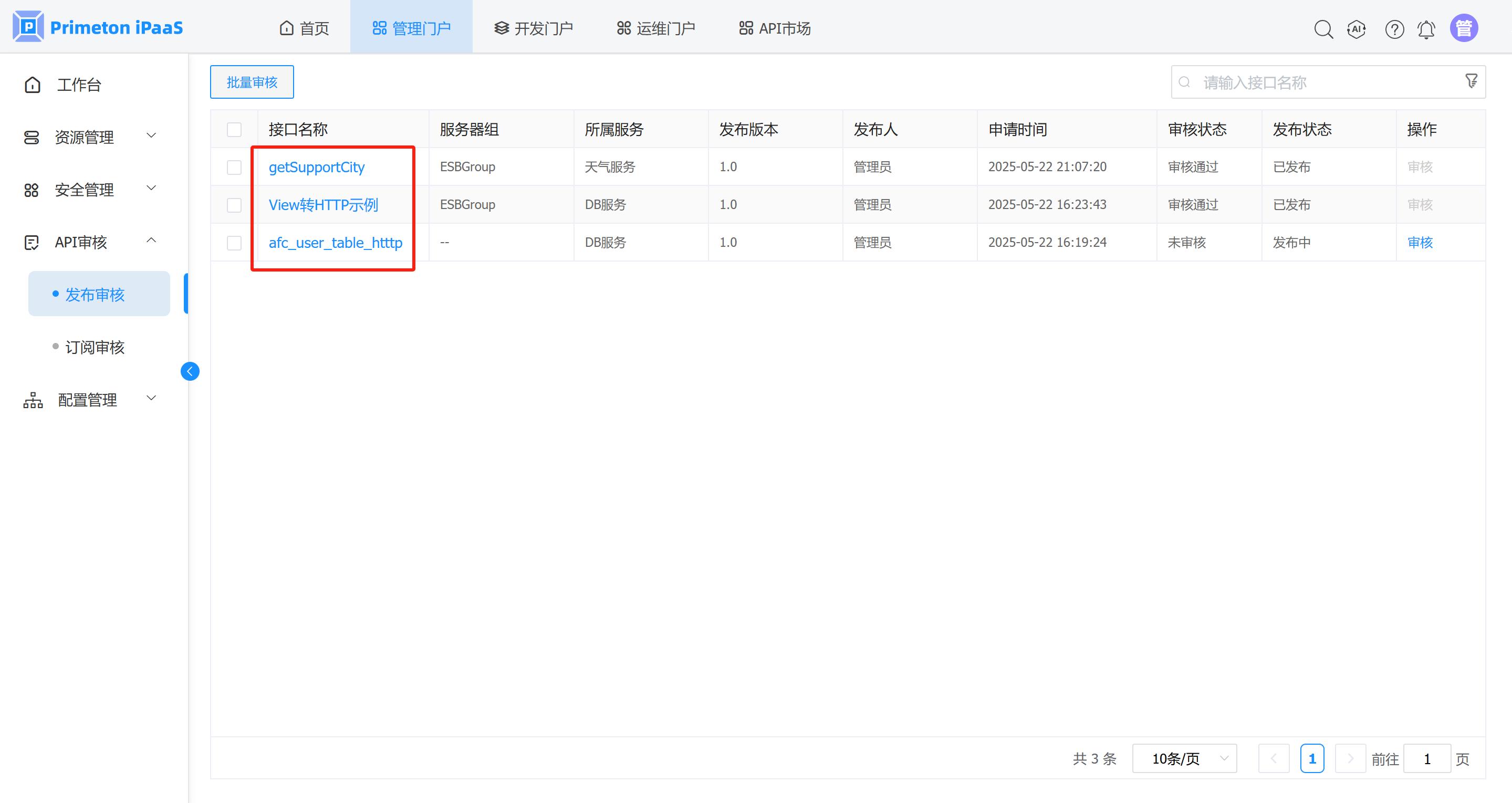Open the notification bell
Viewport: 1512px width, 803px height.
(x=1426, y=29)
